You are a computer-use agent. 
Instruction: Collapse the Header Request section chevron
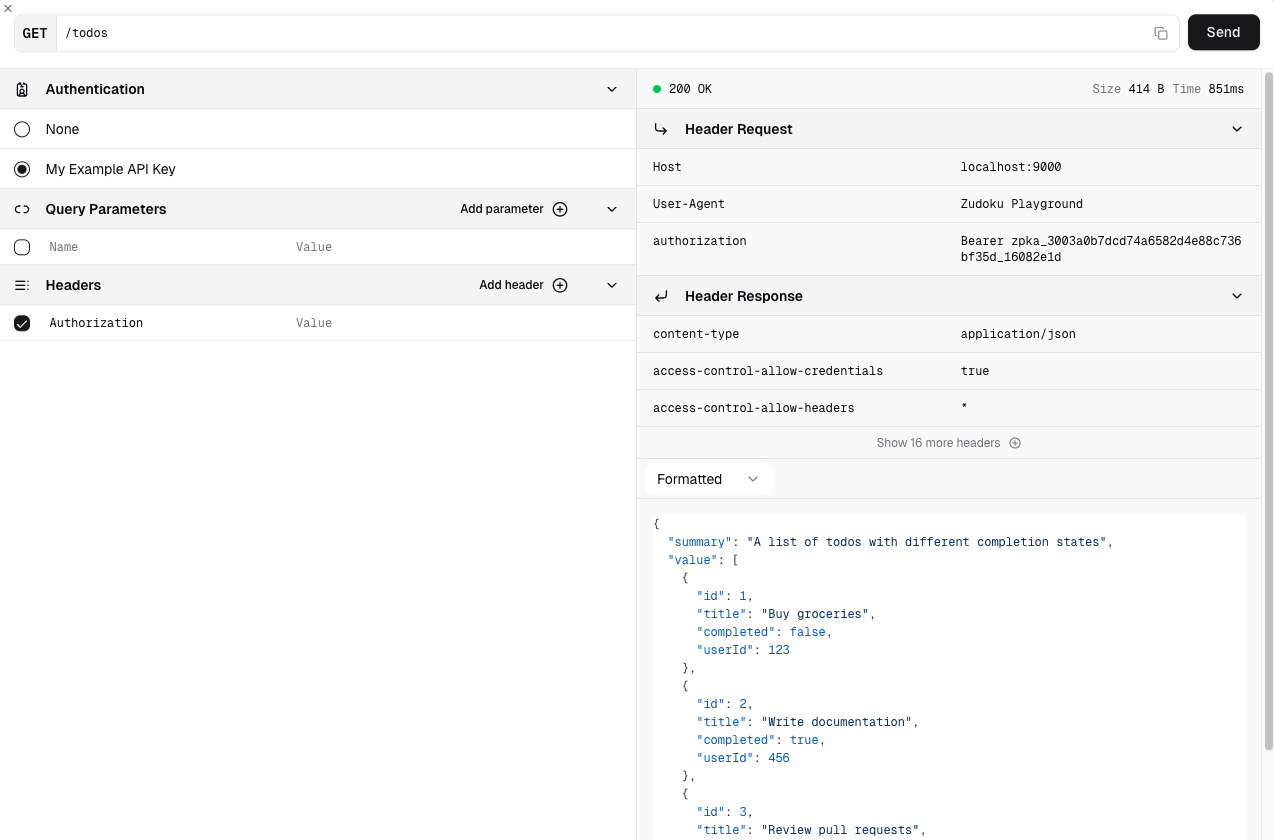1237,129
